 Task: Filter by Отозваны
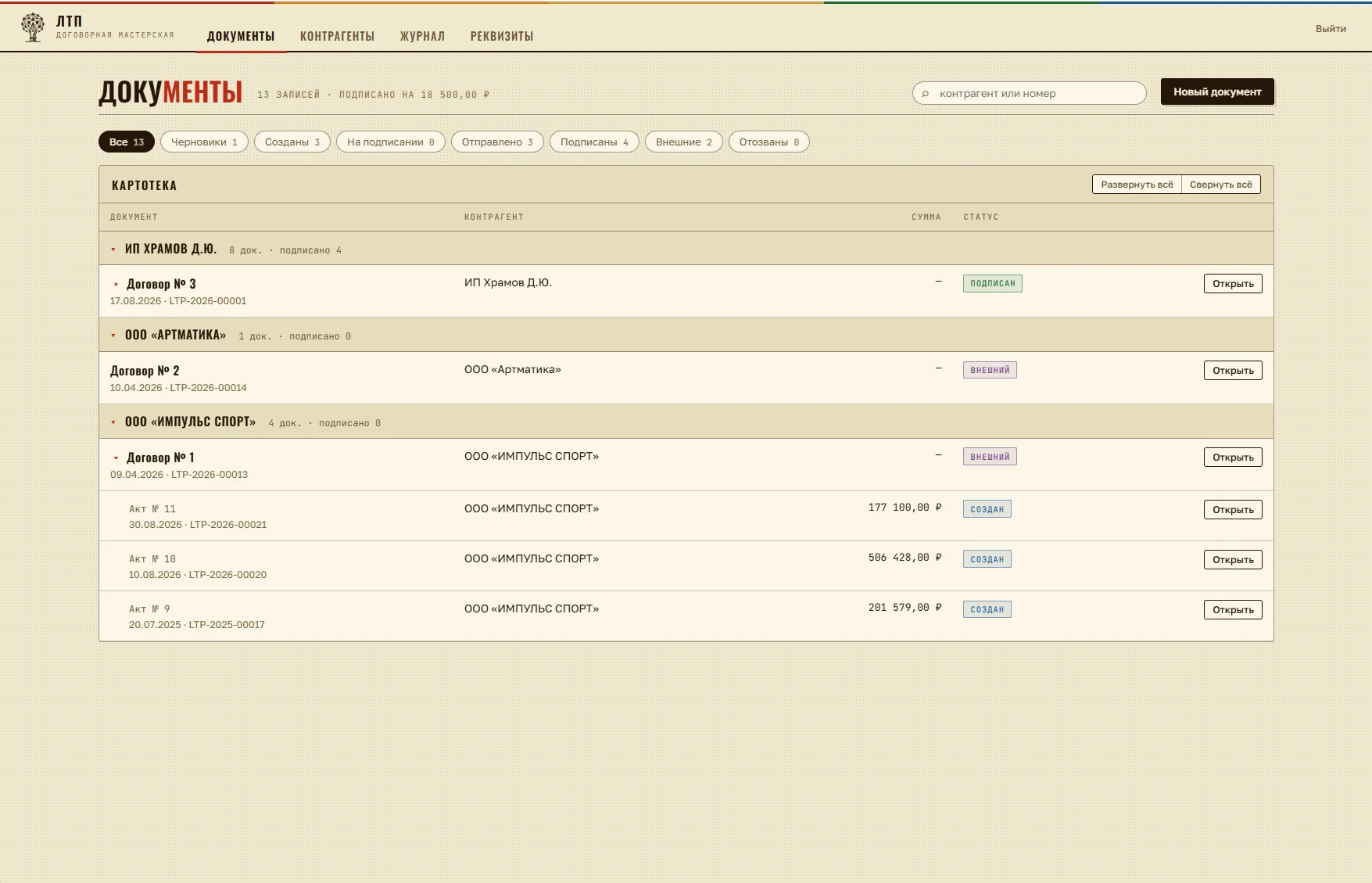pos(769,142)
